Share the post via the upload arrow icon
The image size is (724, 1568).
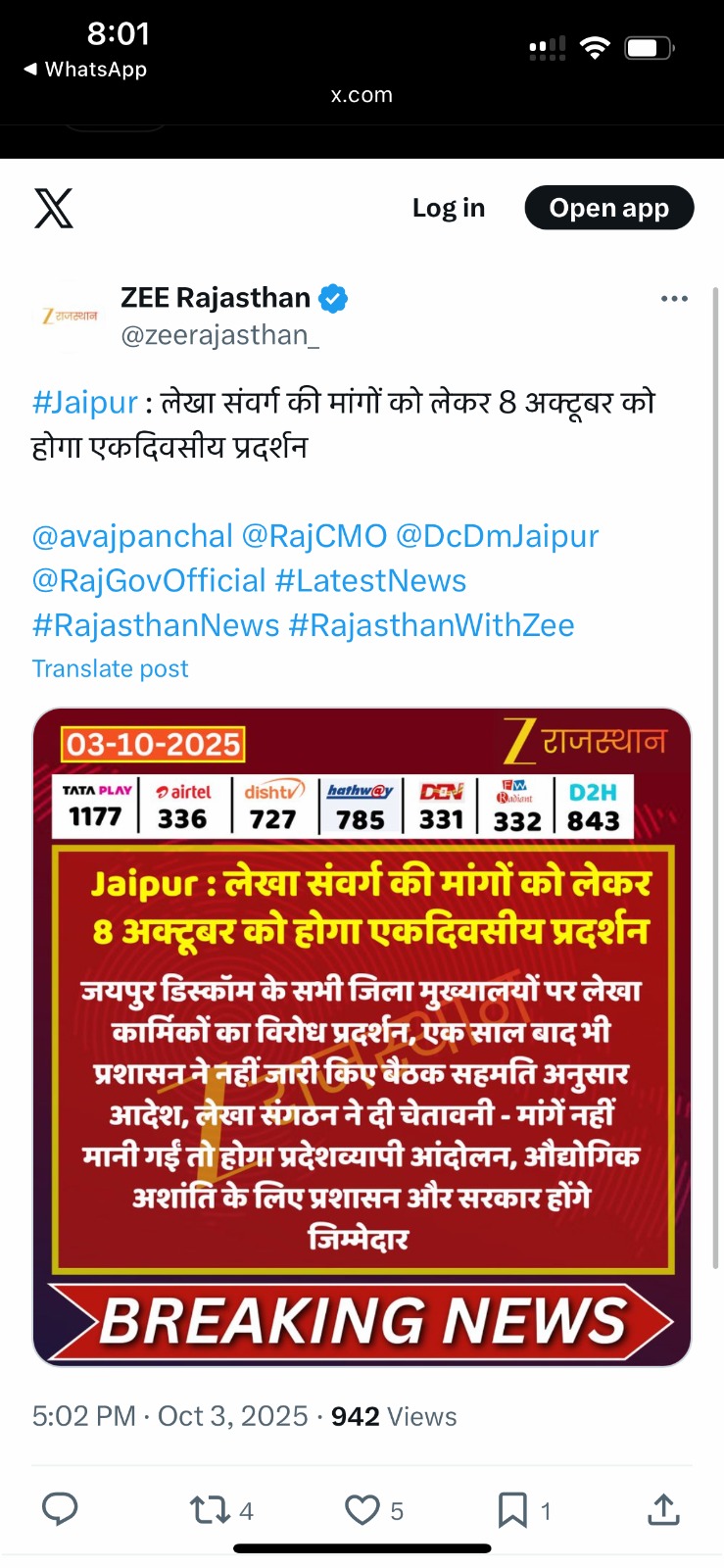point(663,1509)
